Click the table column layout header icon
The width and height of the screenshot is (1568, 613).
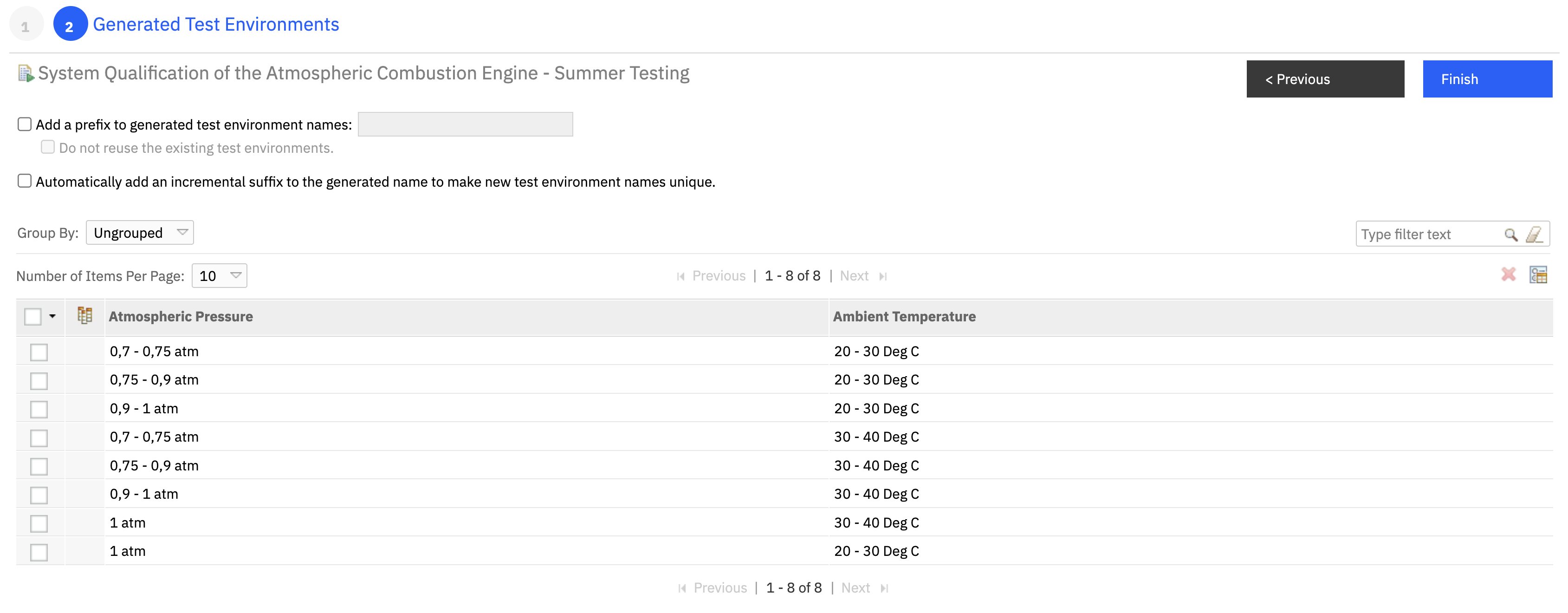[84, 315]
